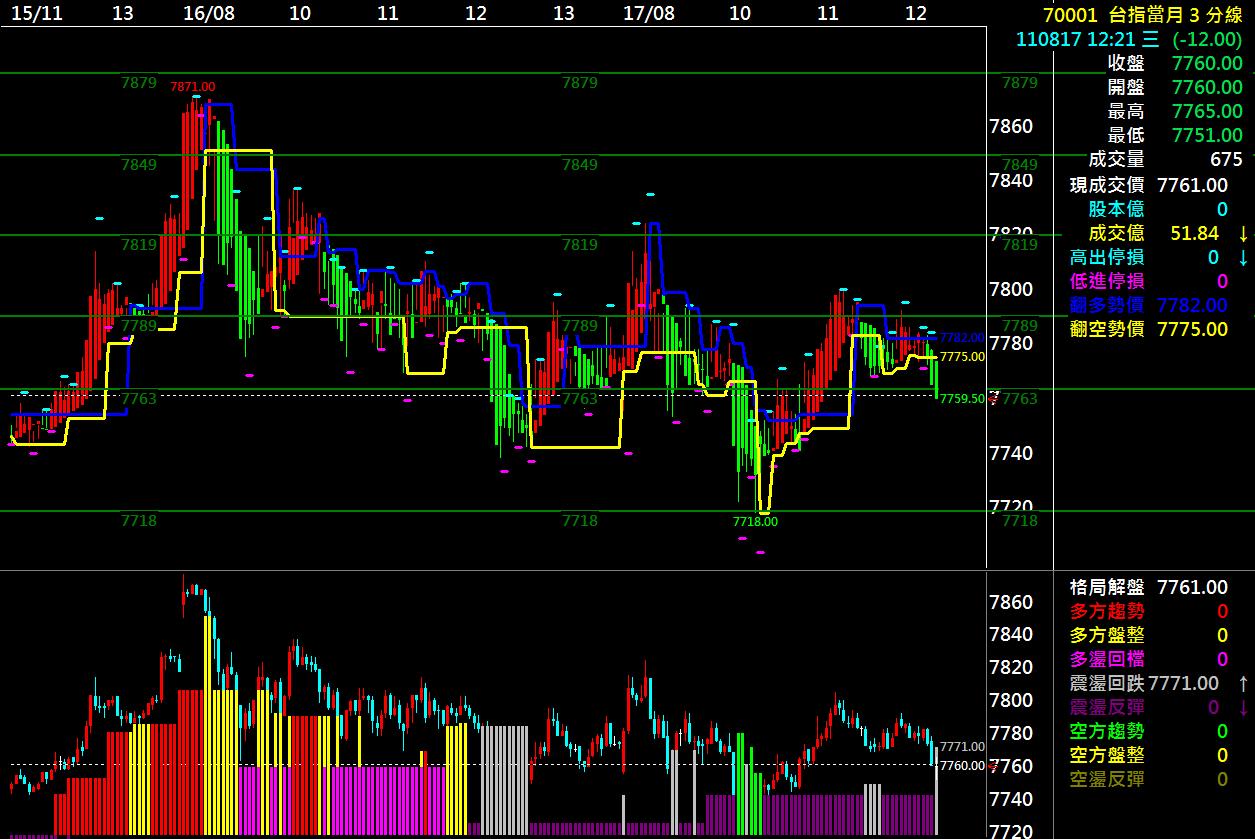Click the yellow 7775.00 line label

962,356
